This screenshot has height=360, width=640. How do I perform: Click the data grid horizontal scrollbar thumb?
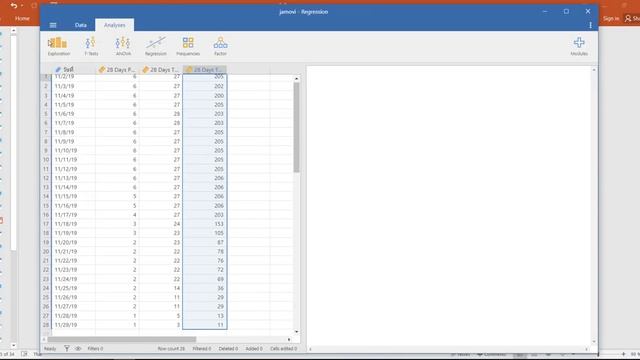[x=122, y=339]
